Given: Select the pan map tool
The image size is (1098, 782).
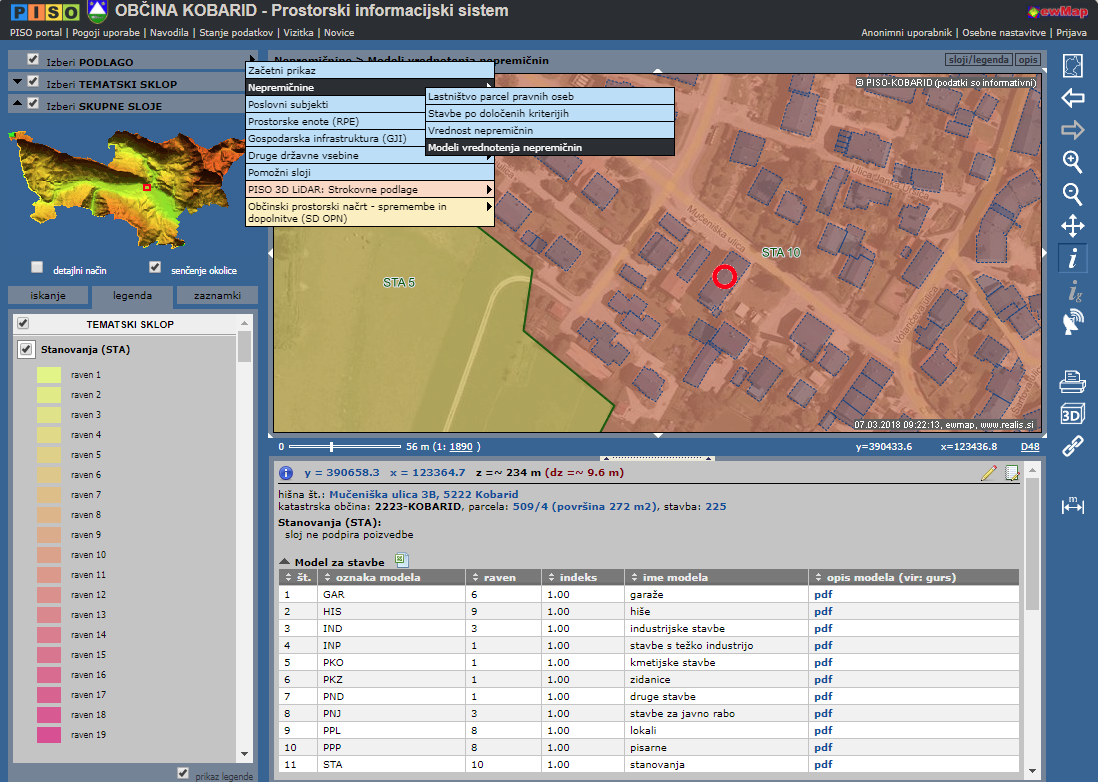Looking at the screenshot, I should tap(1072, 226).
